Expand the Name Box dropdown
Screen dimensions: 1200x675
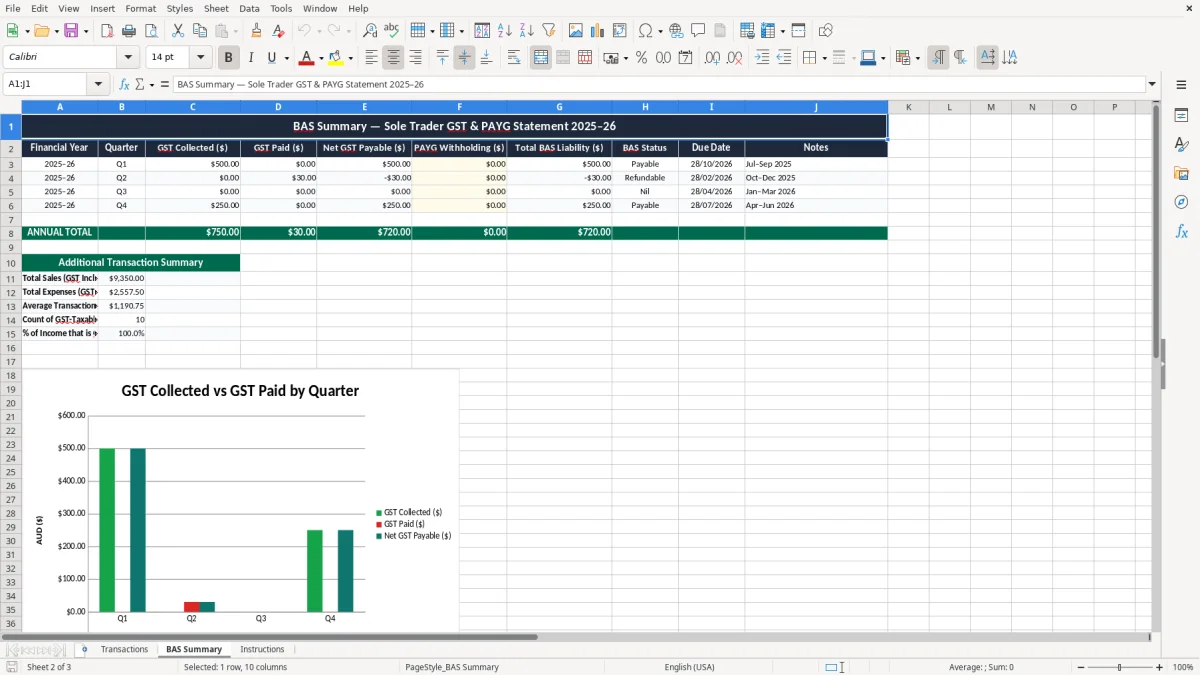click(x=98, y=84)
